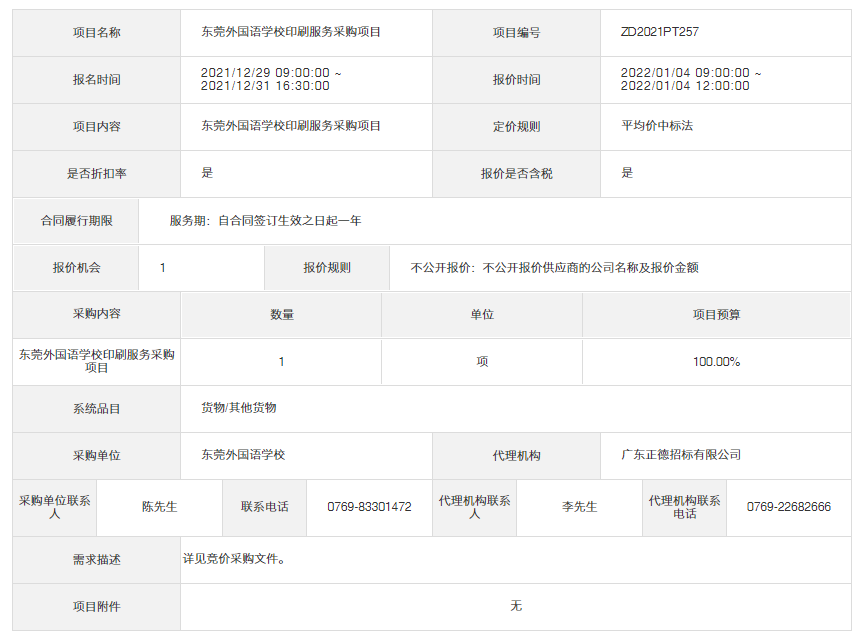Click the 定价规则 label
Image resolution: width=863 pixels, height=644 pixels.
click(x=516, y=127)
